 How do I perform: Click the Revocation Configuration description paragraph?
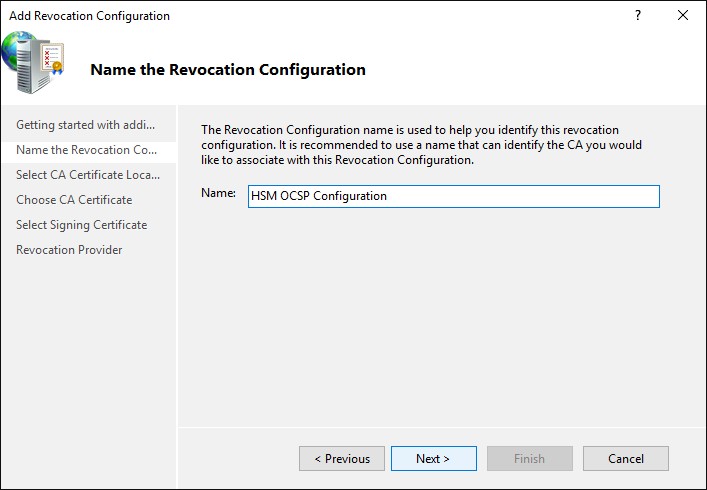(421, 145)
